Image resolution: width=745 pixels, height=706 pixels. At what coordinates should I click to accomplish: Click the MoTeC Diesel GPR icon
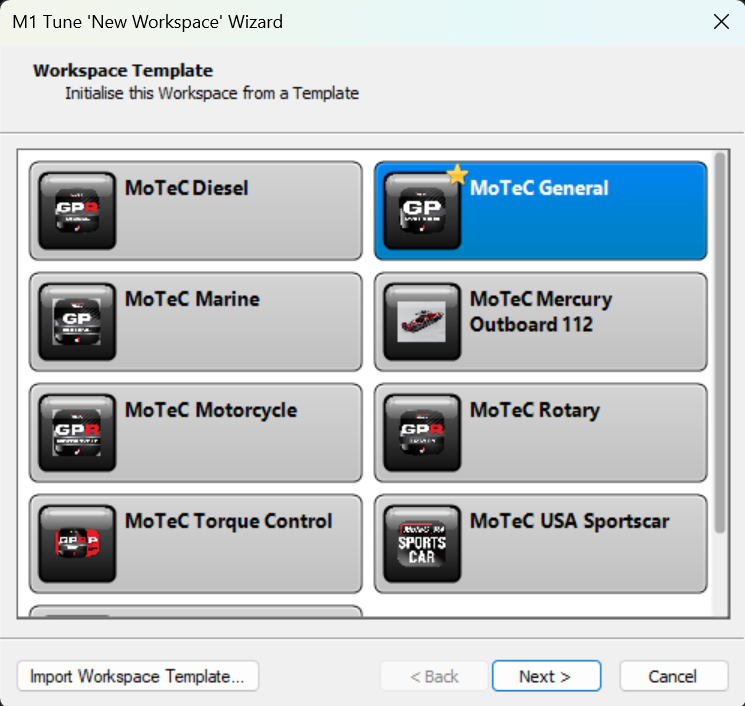click(x=77, y=211)
